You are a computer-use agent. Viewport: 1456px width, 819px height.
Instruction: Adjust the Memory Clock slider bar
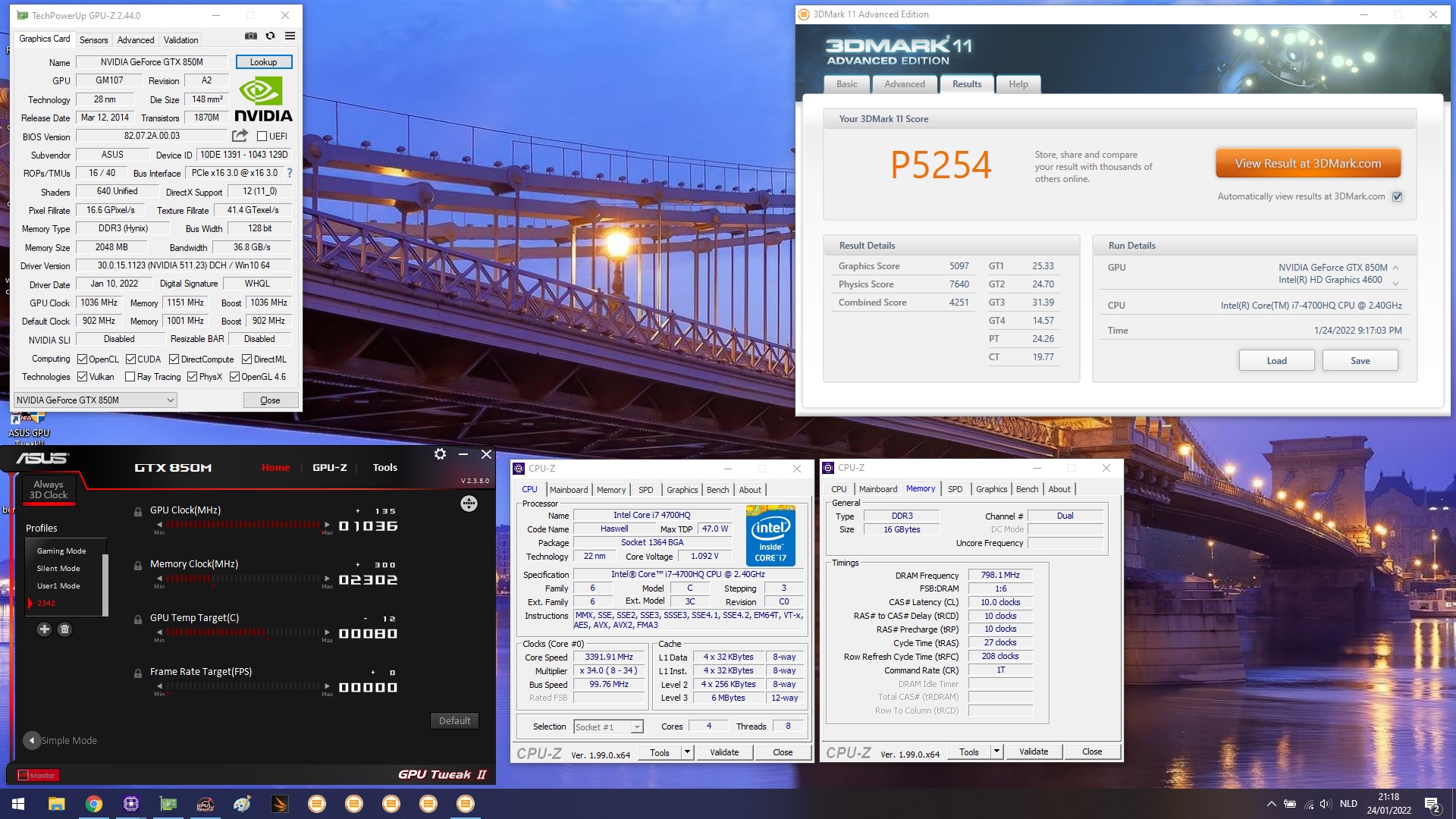(243, 579)
